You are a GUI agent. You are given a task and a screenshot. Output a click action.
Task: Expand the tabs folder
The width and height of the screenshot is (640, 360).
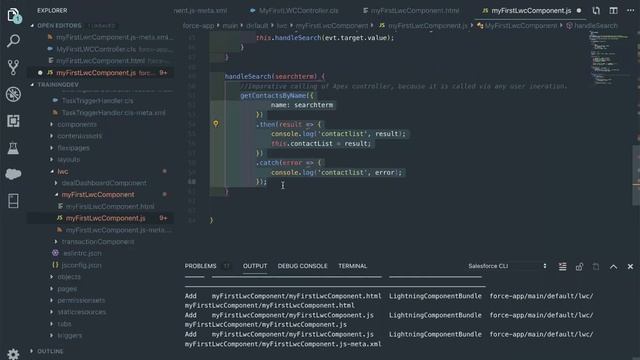coord(64,324)
